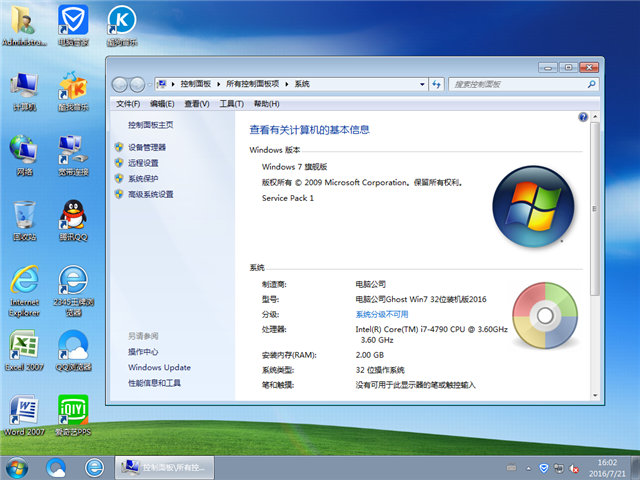This screenshot has height=480, width=640.
Task: Open Word 2007 desktop shortcut
Action: point(24,413)
